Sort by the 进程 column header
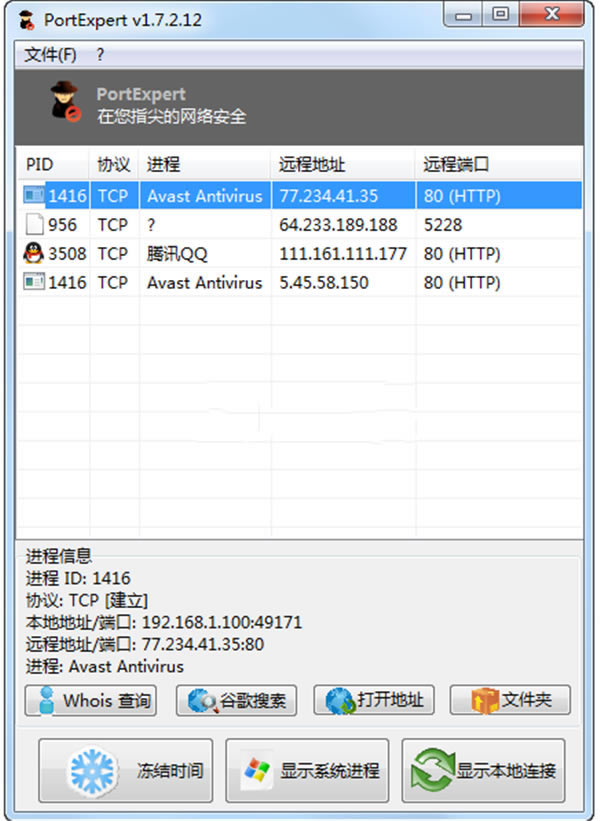Screen dimensions: 600x821 point(163,165)
